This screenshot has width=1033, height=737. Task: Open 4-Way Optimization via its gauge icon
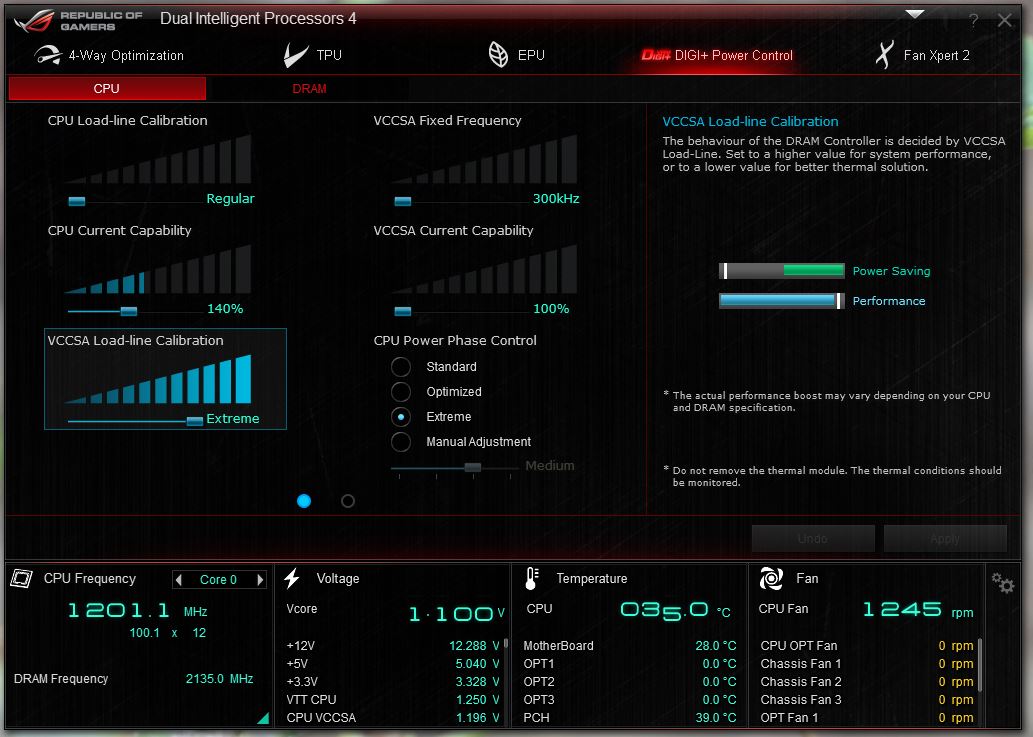pyautogui.click(x=47, y=55)
